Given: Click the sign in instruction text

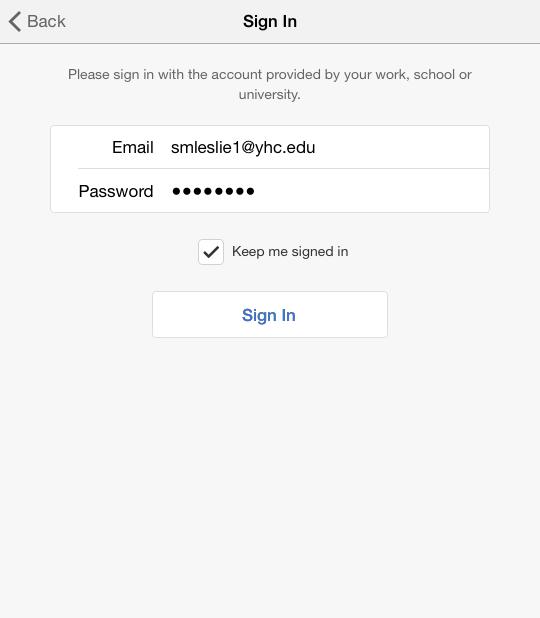Looking at the screenshot, I should coord(270,84).
